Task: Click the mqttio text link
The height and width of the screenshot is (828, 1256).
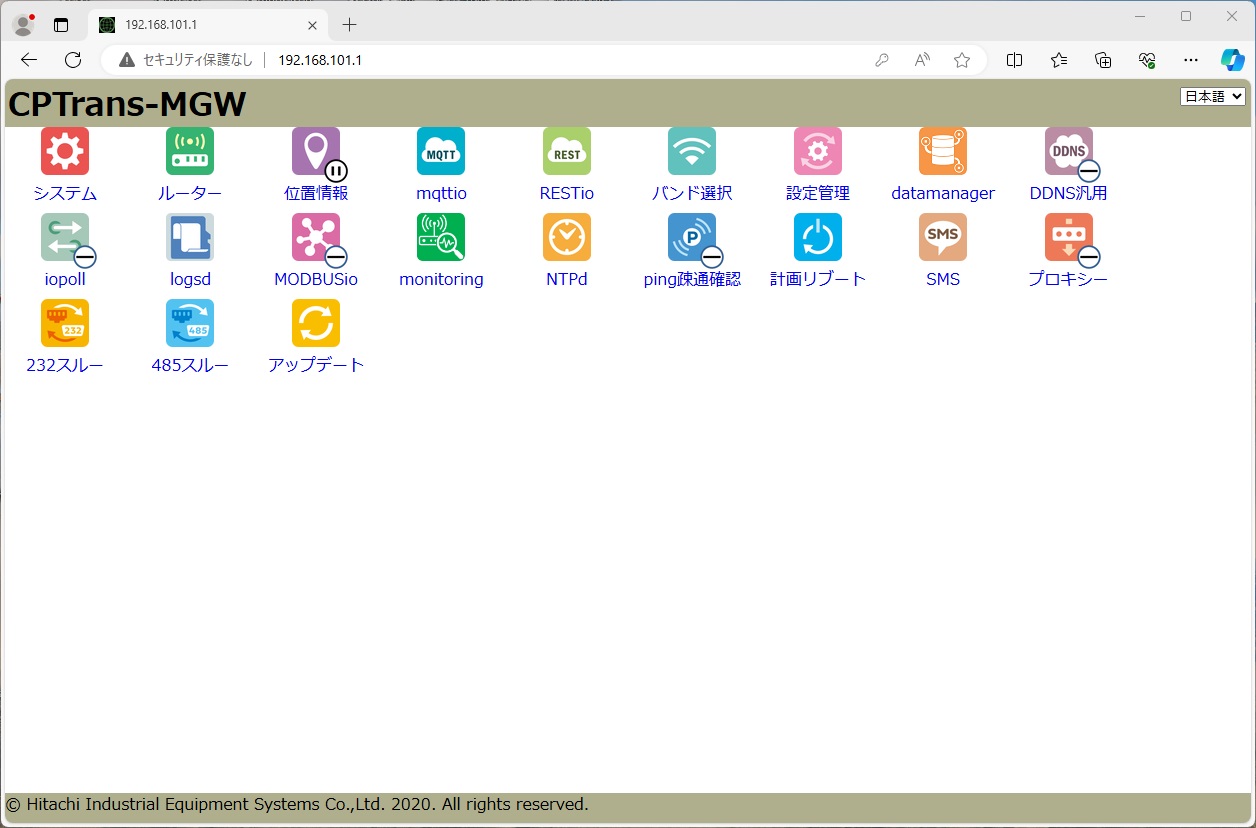Action: pos(441,193)
